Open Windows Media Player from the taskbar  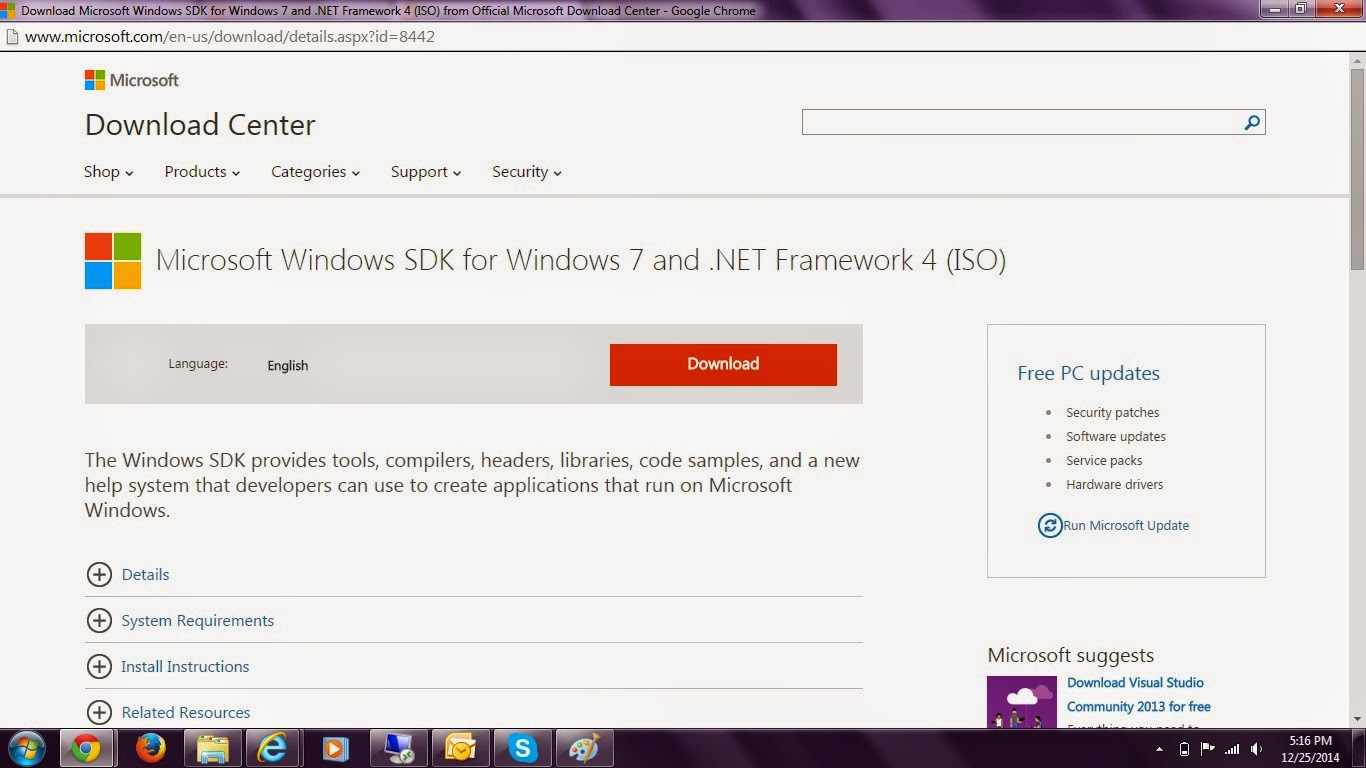(335, 749)
